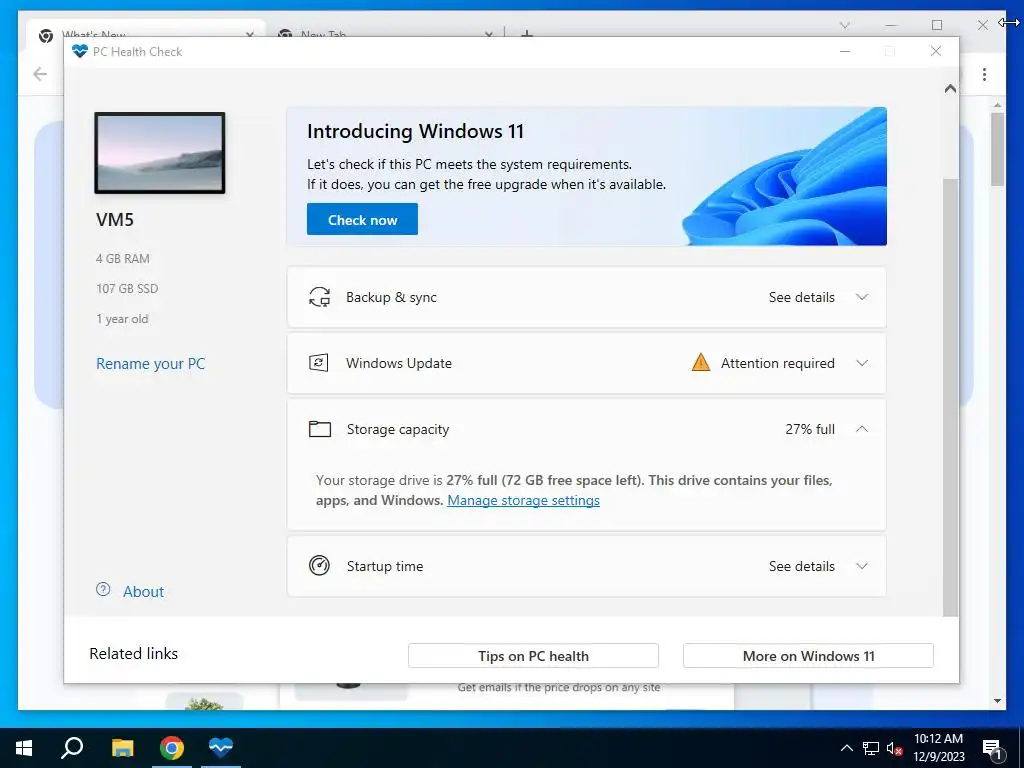Click See details for Backup & sync

coord(801,297)
